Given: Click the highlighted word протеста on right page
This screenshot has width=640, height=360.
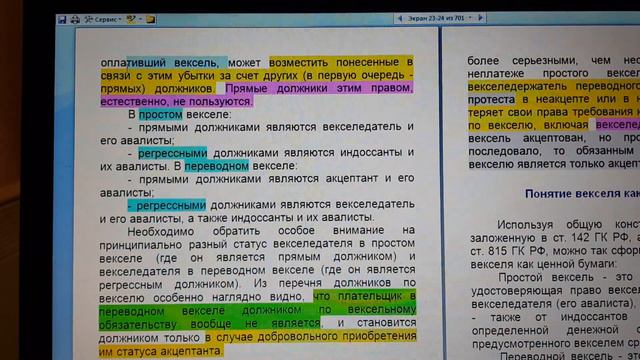Looking at the screenshot, I should click(491, 100).
